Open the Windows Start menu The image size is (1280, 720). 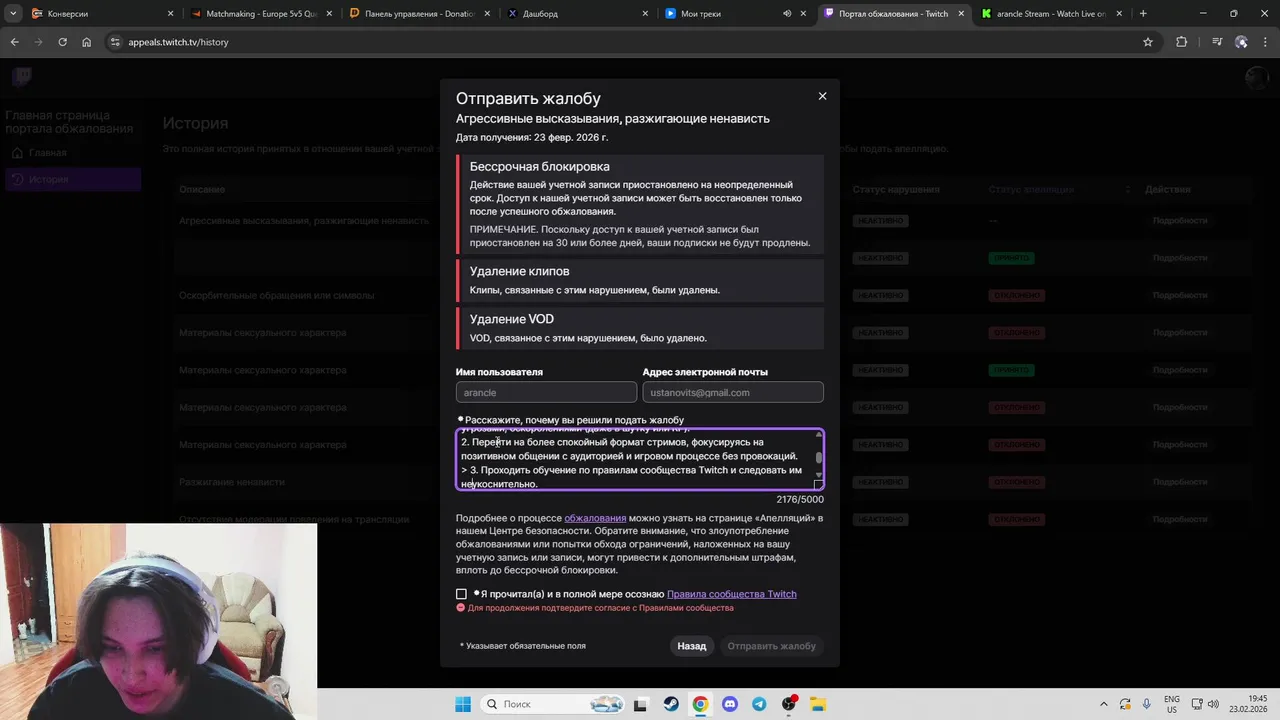pos(462,704)
